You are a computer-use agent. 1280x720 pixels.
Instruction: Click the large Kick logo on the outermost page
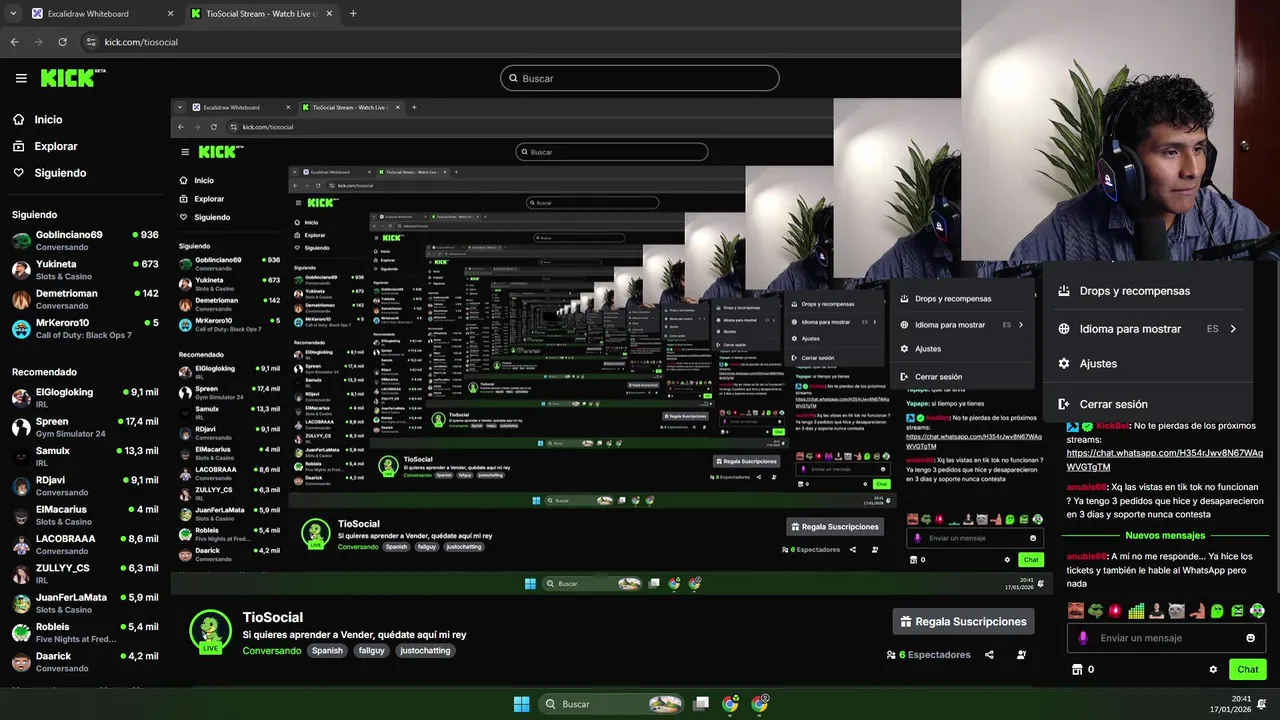[72, 78]
